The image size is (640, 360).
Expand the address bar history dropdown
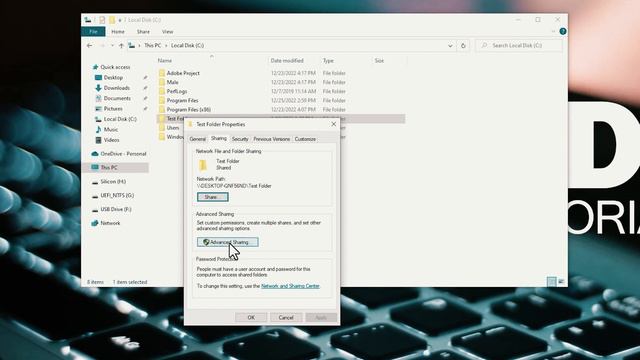coord(450,46)
